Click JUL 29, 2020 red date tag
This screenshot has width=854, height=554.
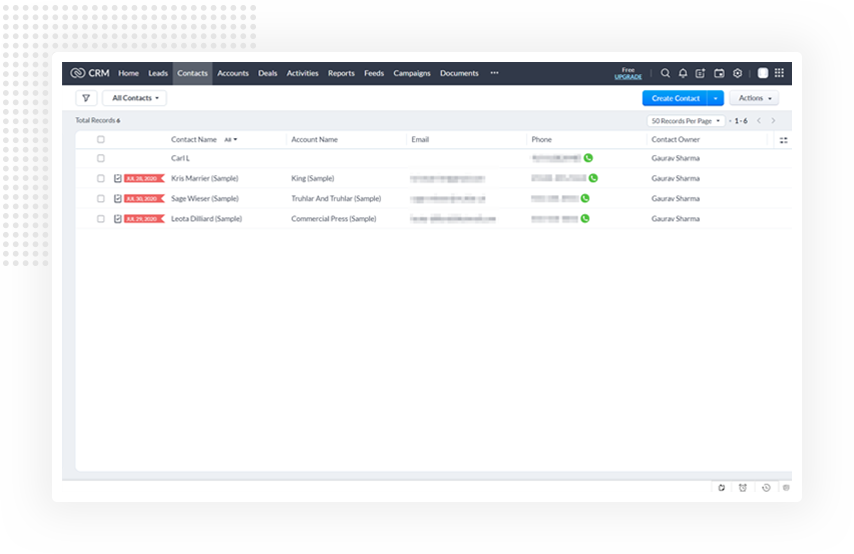pos(144,218)
